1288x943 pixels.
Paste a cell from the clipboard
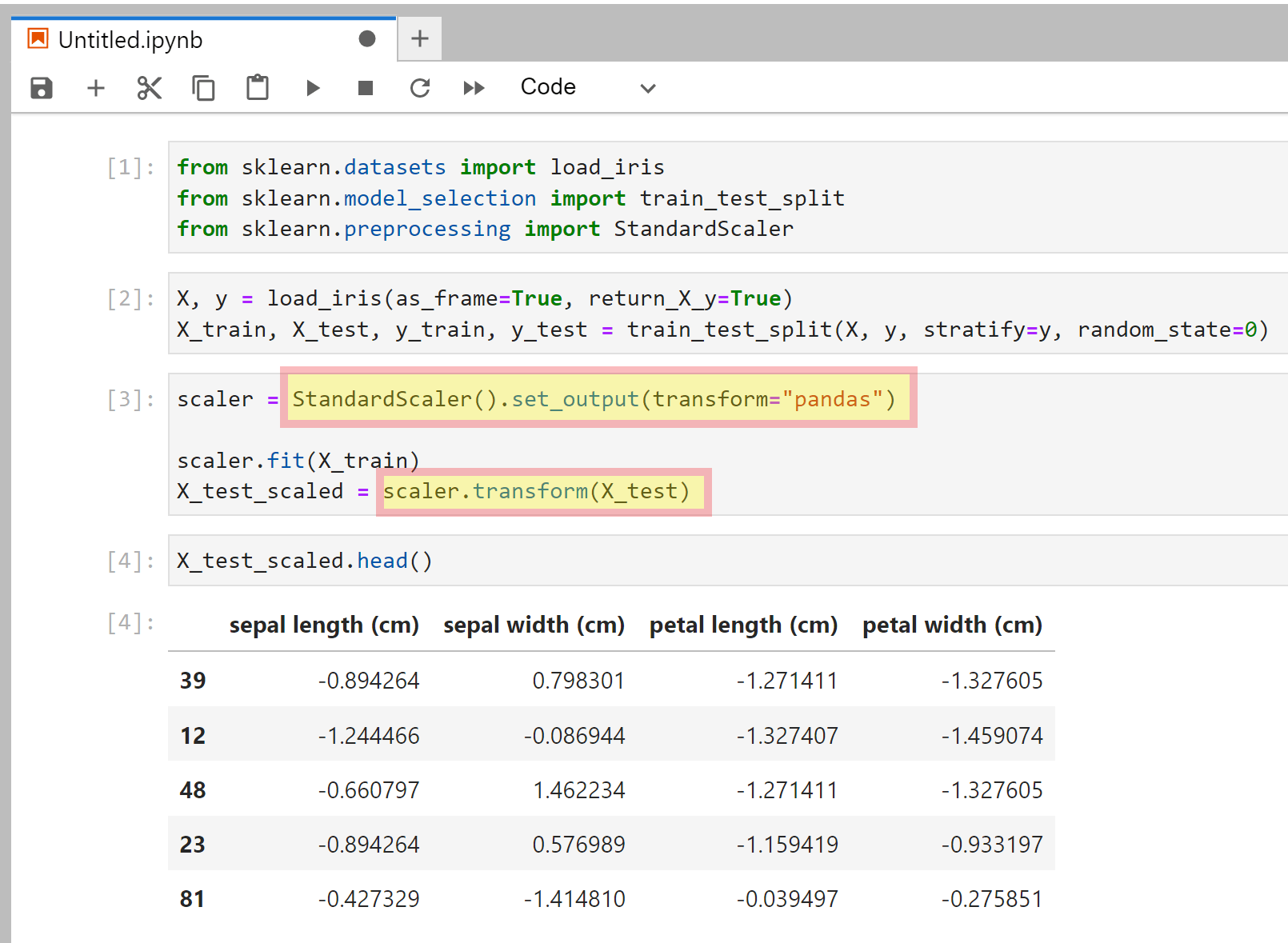click(257, 88)
